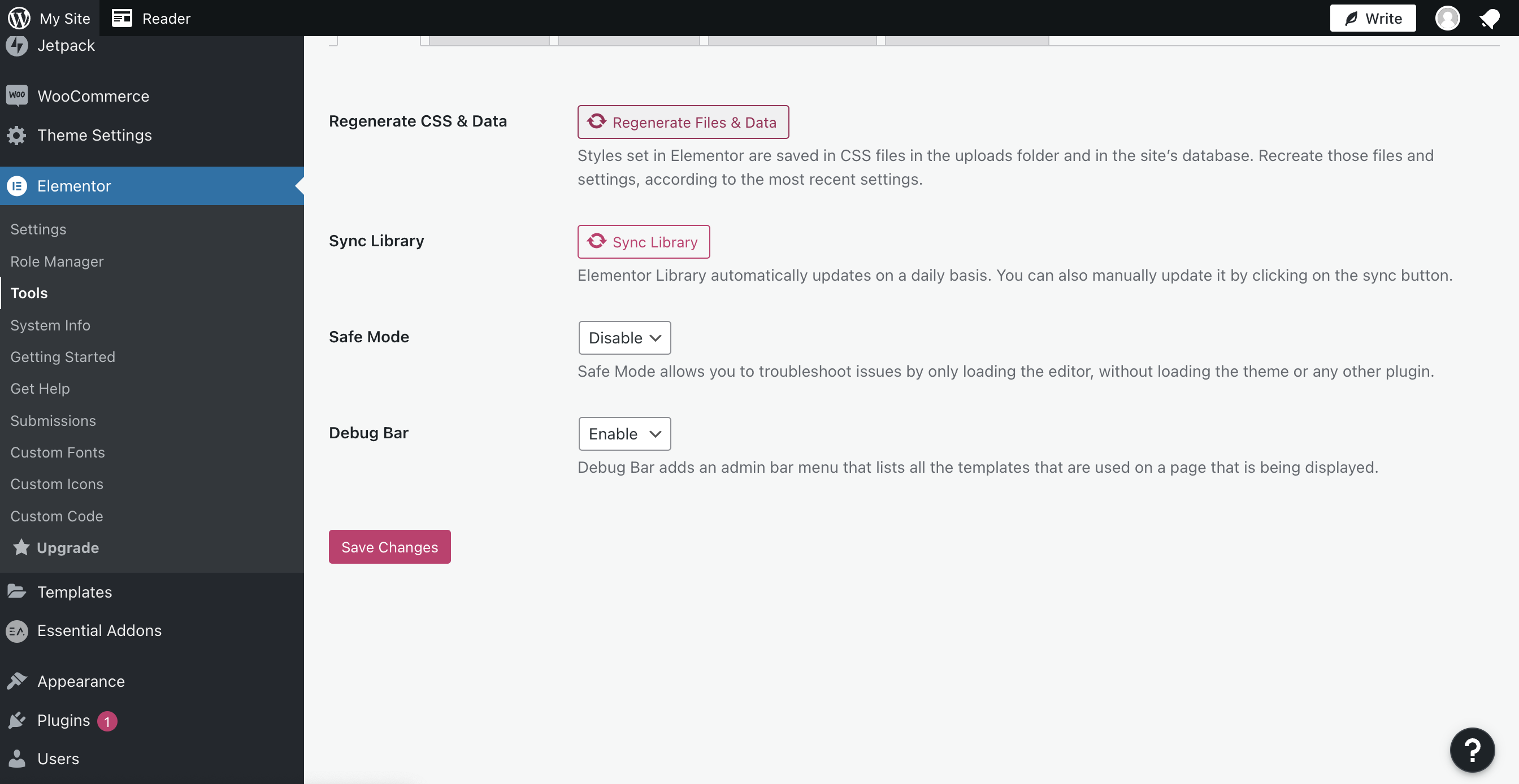This screenshot has width=1519, height=784.
Task: Open the Reader icon in top bar
Action: pyautogui.click(x=122, y=18)
